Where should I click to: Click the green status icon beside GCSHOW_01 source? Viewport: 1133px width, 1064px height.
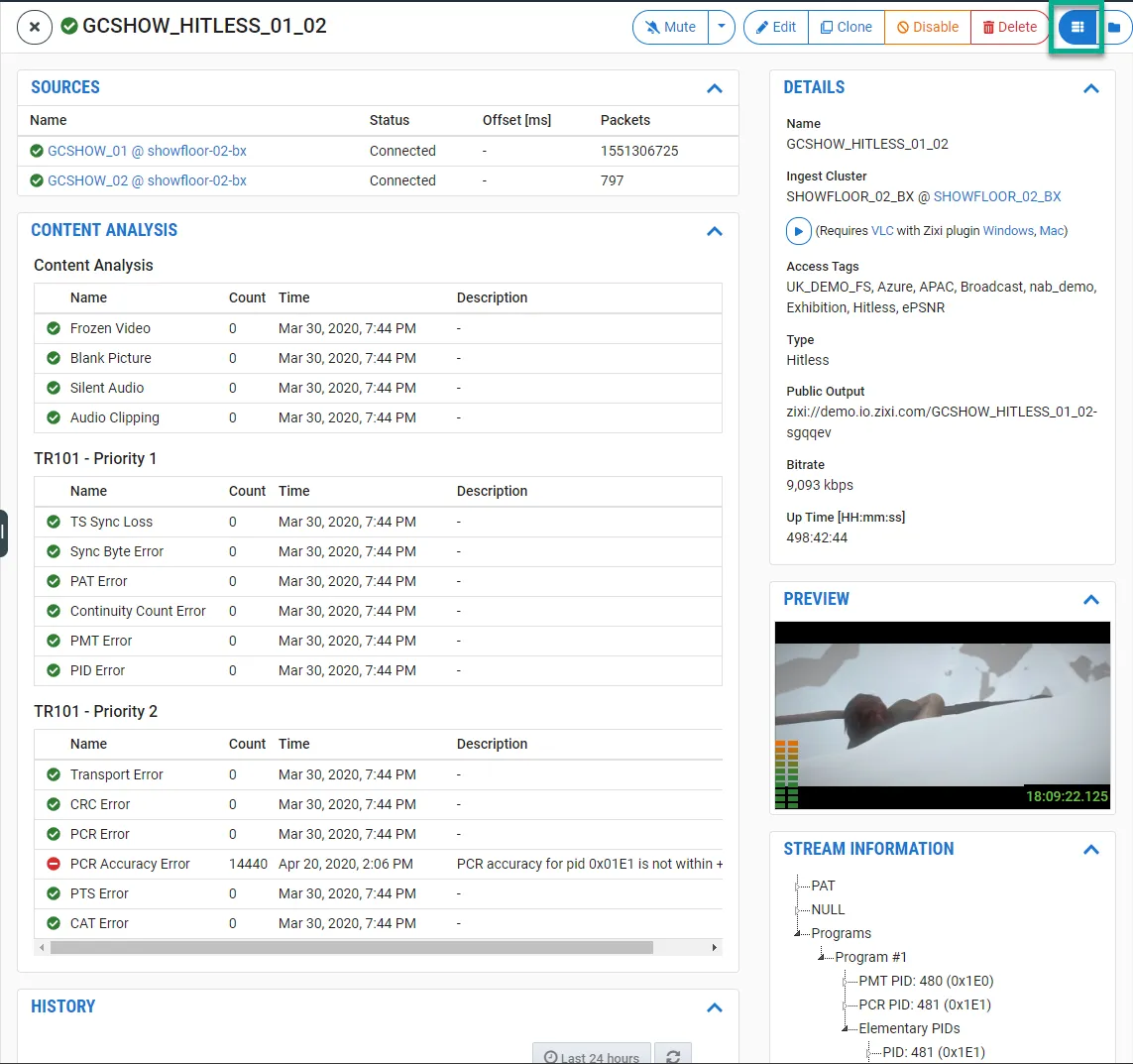(x=37, y=151)
